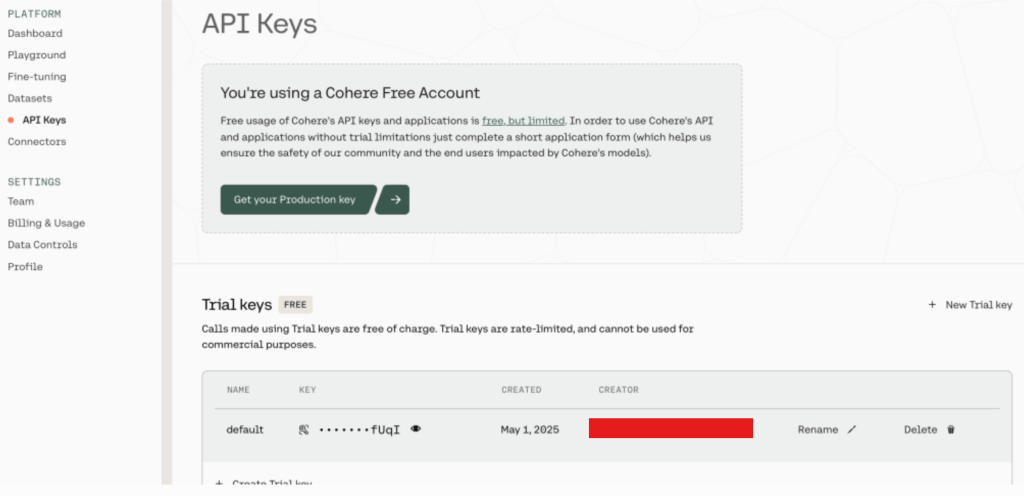The height and width of the screenshot is (496, 1024).
Task: Click the Rename text for default key
Action: pos(817,430)
